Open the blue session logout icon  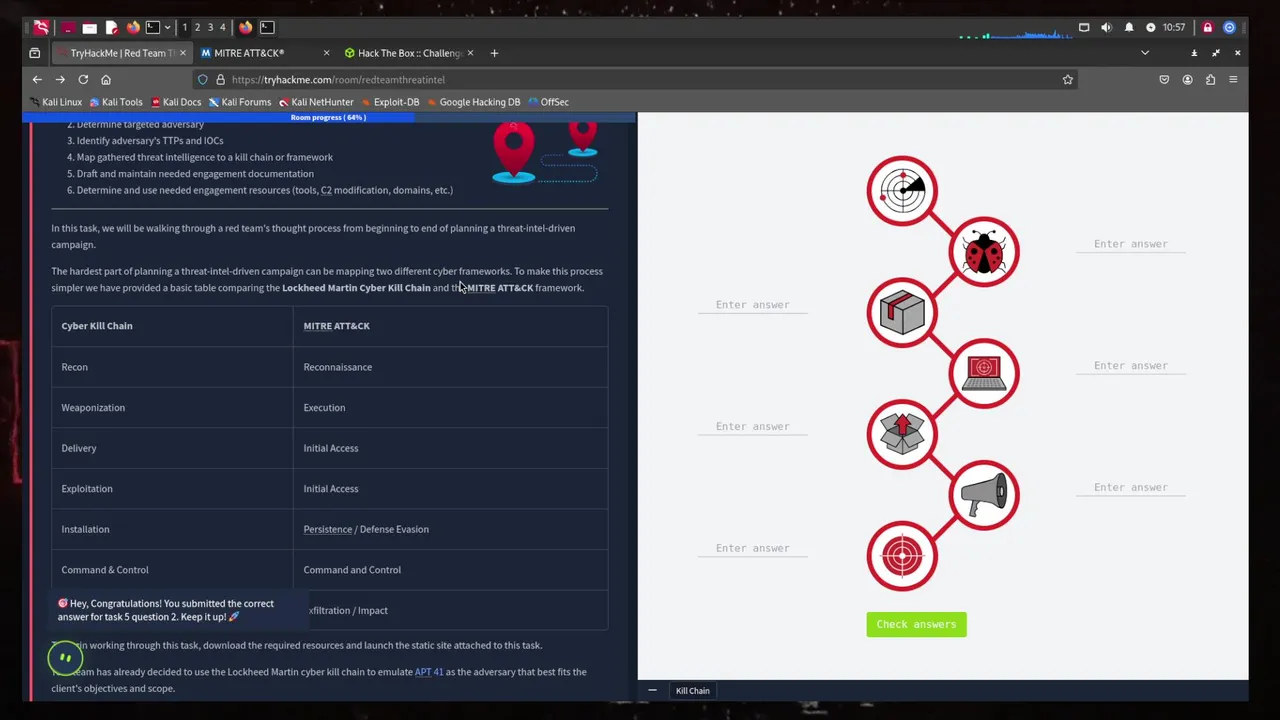pos(1229,27)
